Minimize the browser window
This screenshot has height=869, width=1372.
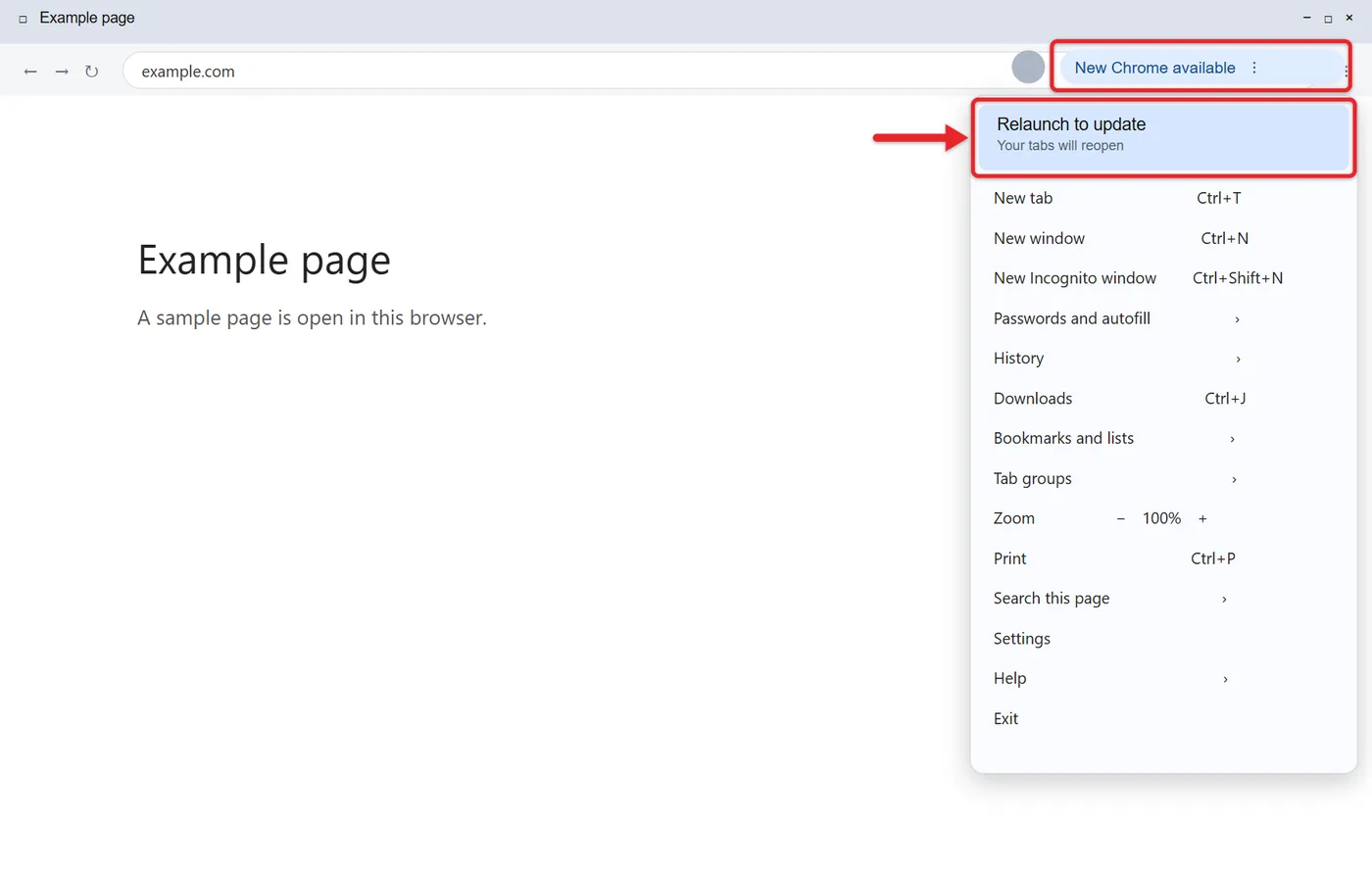point(1306,18)
